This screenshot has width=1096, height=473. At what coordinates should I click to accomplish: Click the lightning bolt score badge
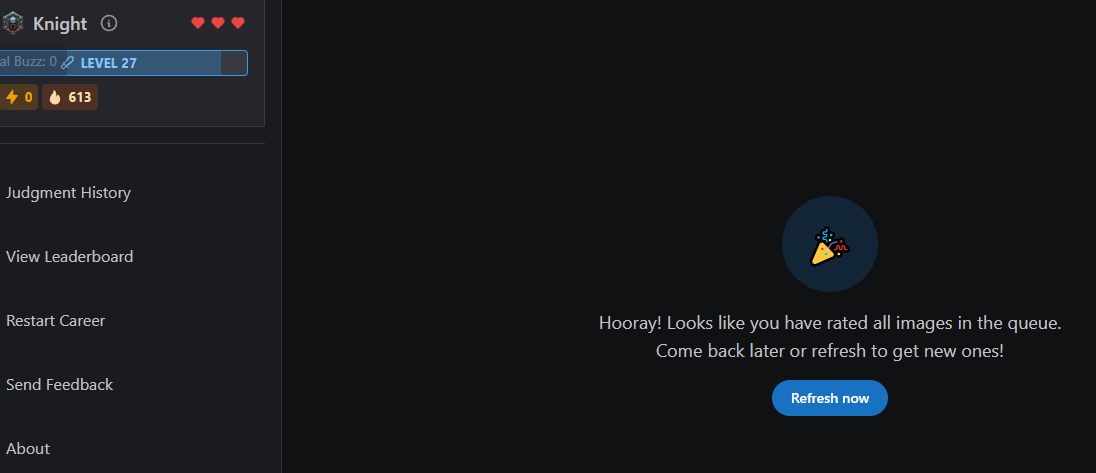click(x=18, y=97)
